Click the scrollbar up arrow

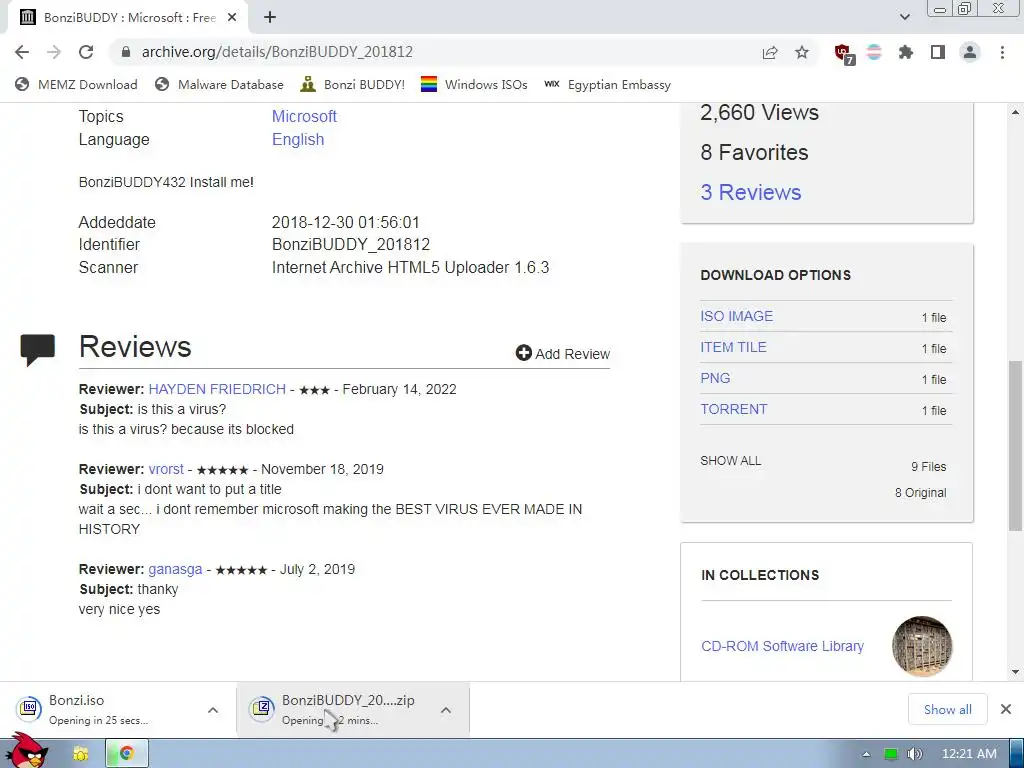pyautogui.click(x=1016, y=112)
